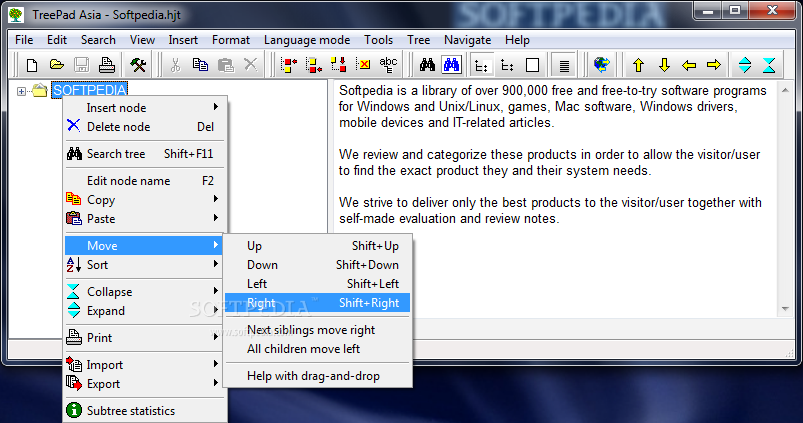This screenshot has width=803, height=423.
Task: Click the yellow left arrow icon
Action: click(689, 65)
